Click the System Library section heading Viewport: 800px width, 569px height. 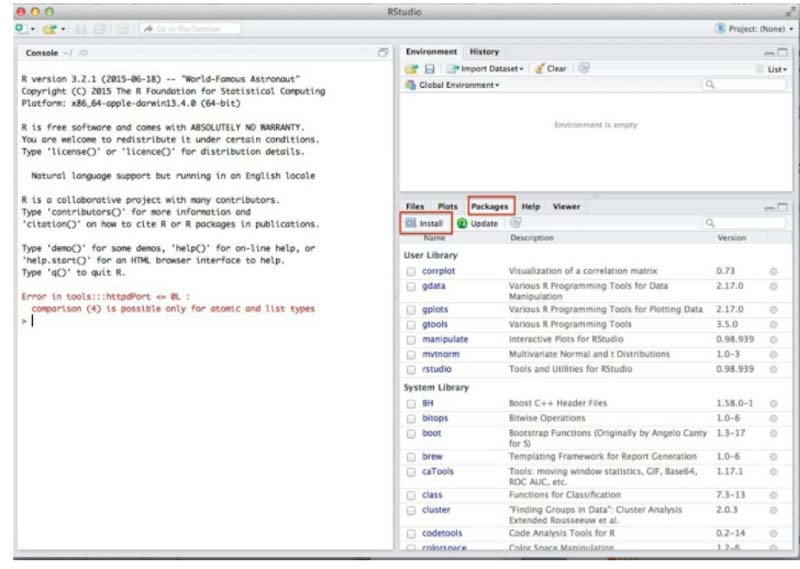[436, 388]
